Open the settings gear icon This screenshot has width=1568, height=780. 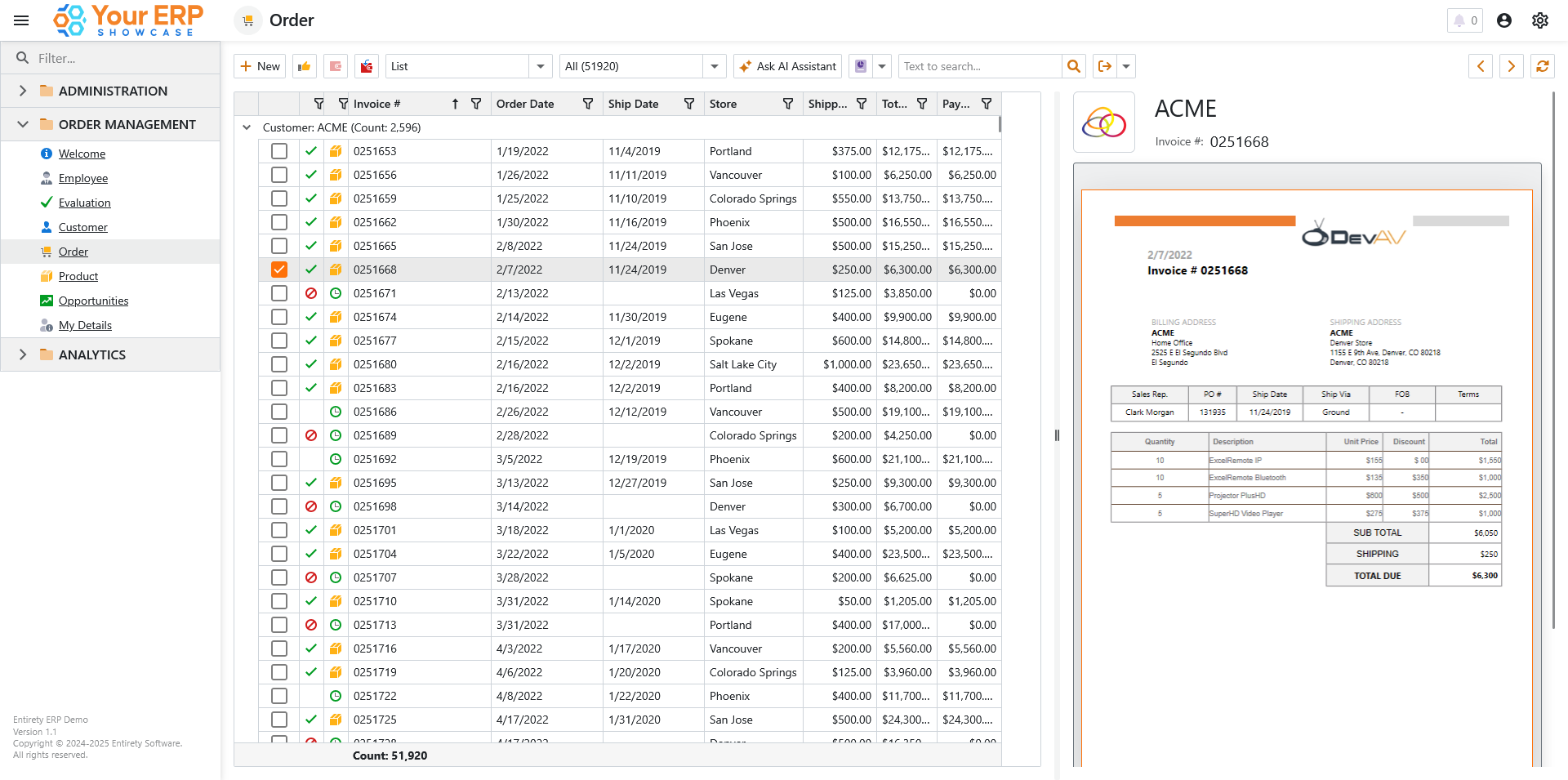point(1539,20)
